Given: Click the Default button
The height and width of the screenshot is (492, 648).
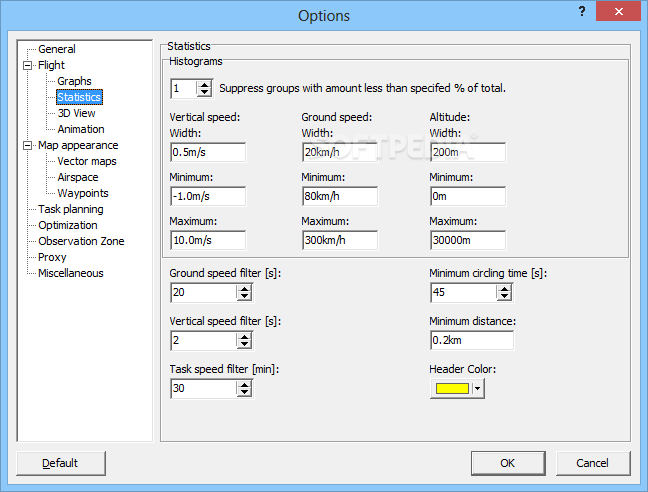Looking at the screenshot, I should tap(61, 463).
